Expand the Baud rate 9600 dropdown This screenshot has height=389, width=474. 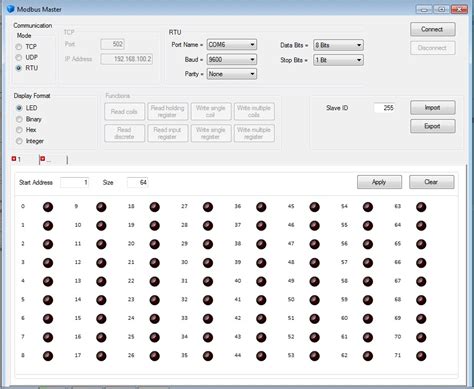232,60
